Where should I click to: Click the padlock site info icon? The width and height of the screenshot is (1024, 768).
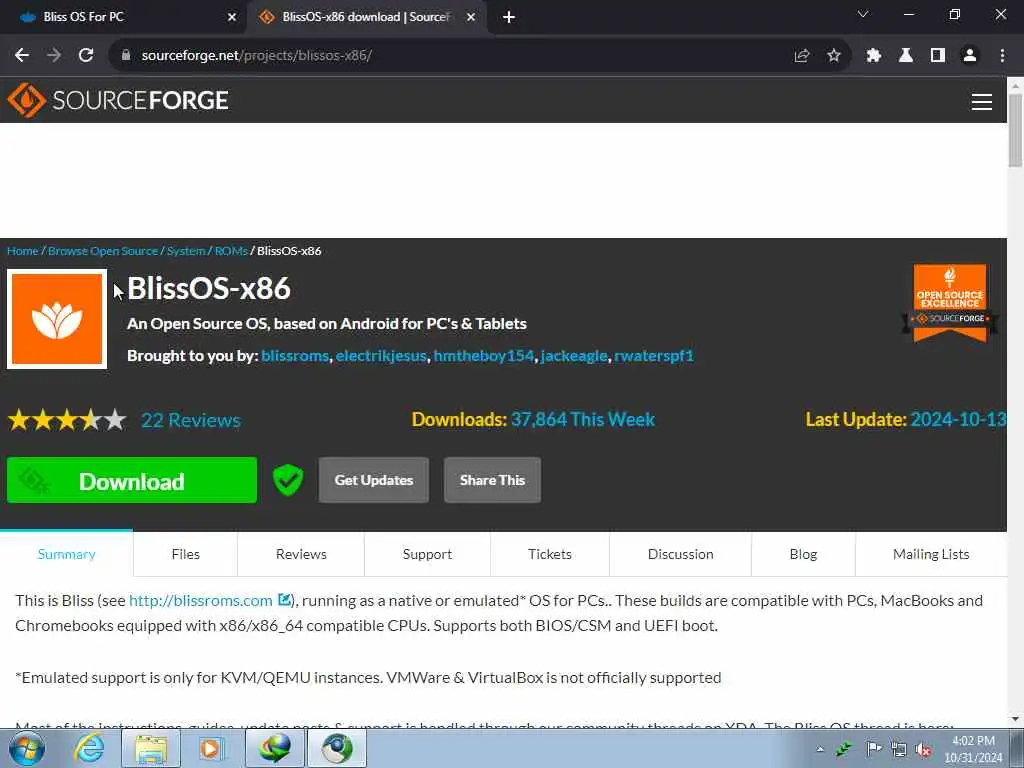coord(126,56)
